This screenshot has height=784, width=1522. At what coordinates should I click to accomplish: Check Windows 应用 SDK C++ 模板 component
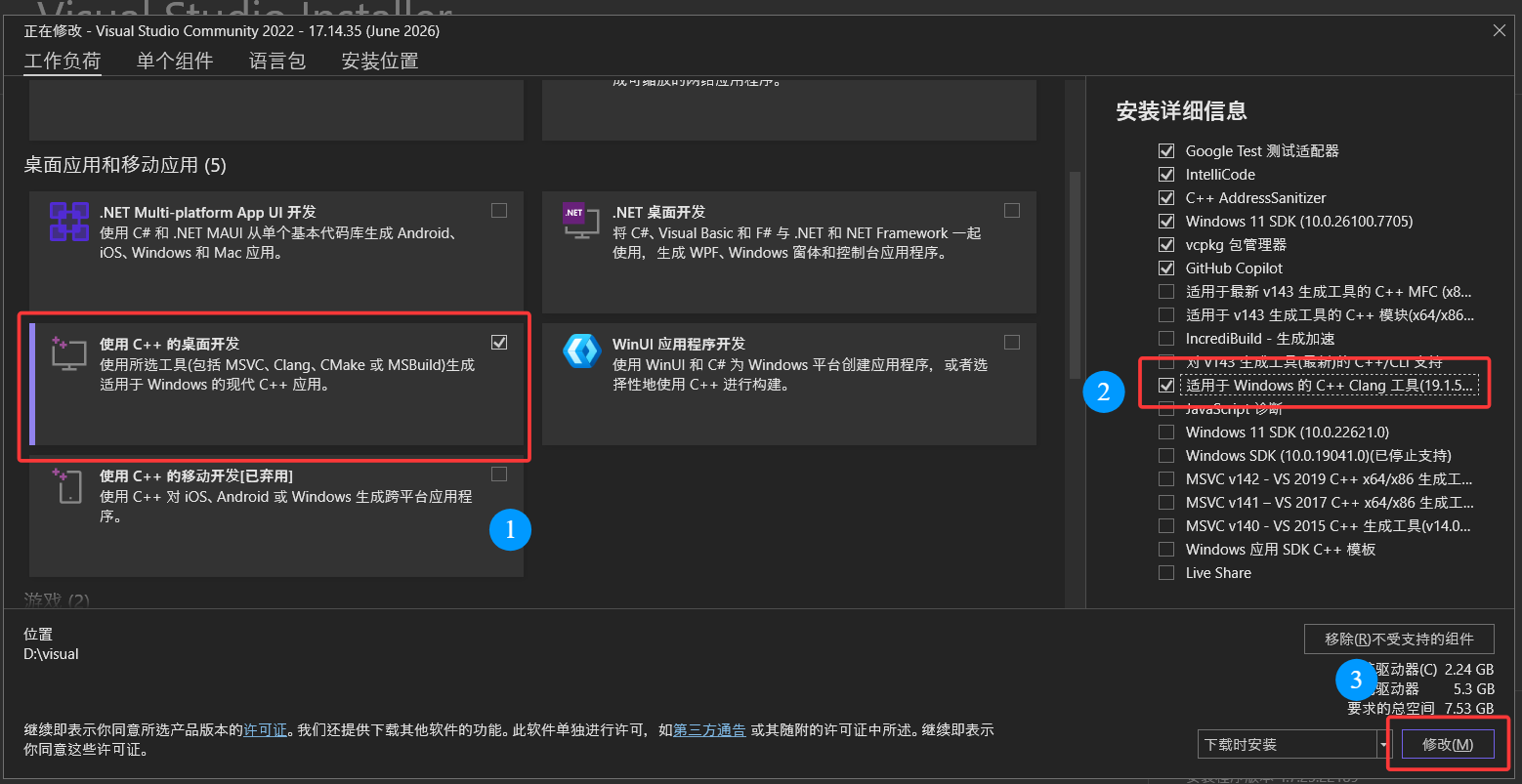point(1165,550)
